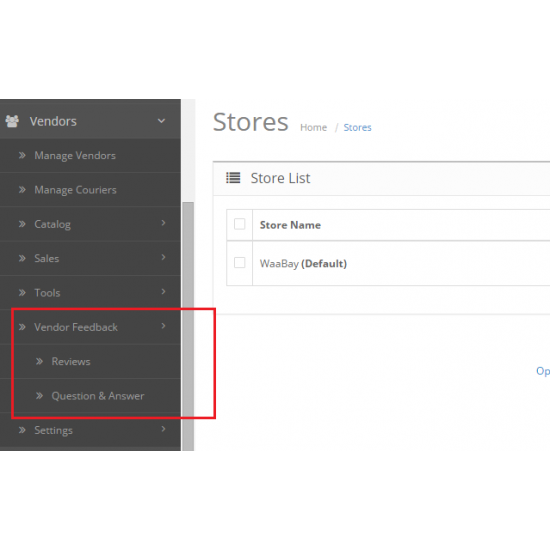The image size is (550, 550).
Task: Click the Store List list icon
Action: (233, 178)
